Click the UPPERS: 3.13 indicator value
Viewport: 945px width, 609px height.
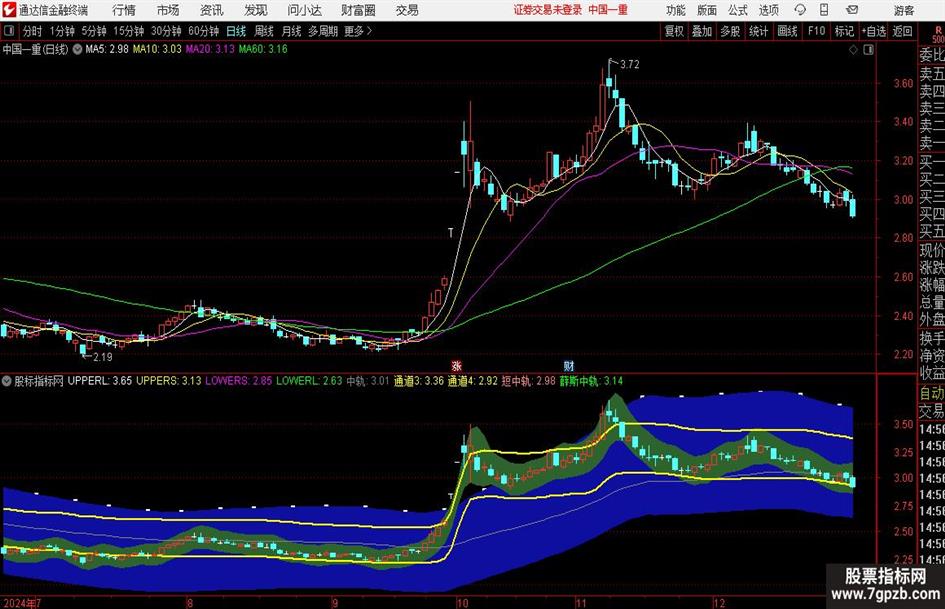pos(169,381)
